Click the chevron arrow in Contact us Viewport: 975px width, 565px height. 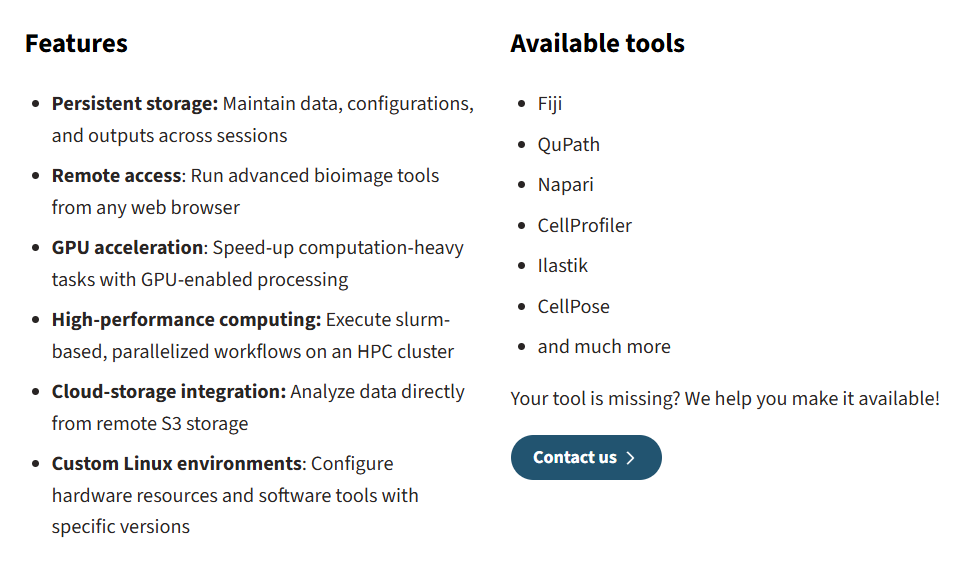(x=630, y=458)
